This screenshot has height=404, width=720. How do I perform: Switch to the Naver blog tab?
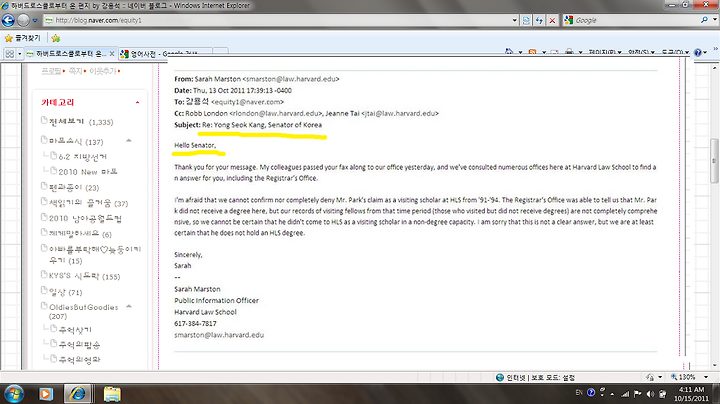(x=66, y=54)
